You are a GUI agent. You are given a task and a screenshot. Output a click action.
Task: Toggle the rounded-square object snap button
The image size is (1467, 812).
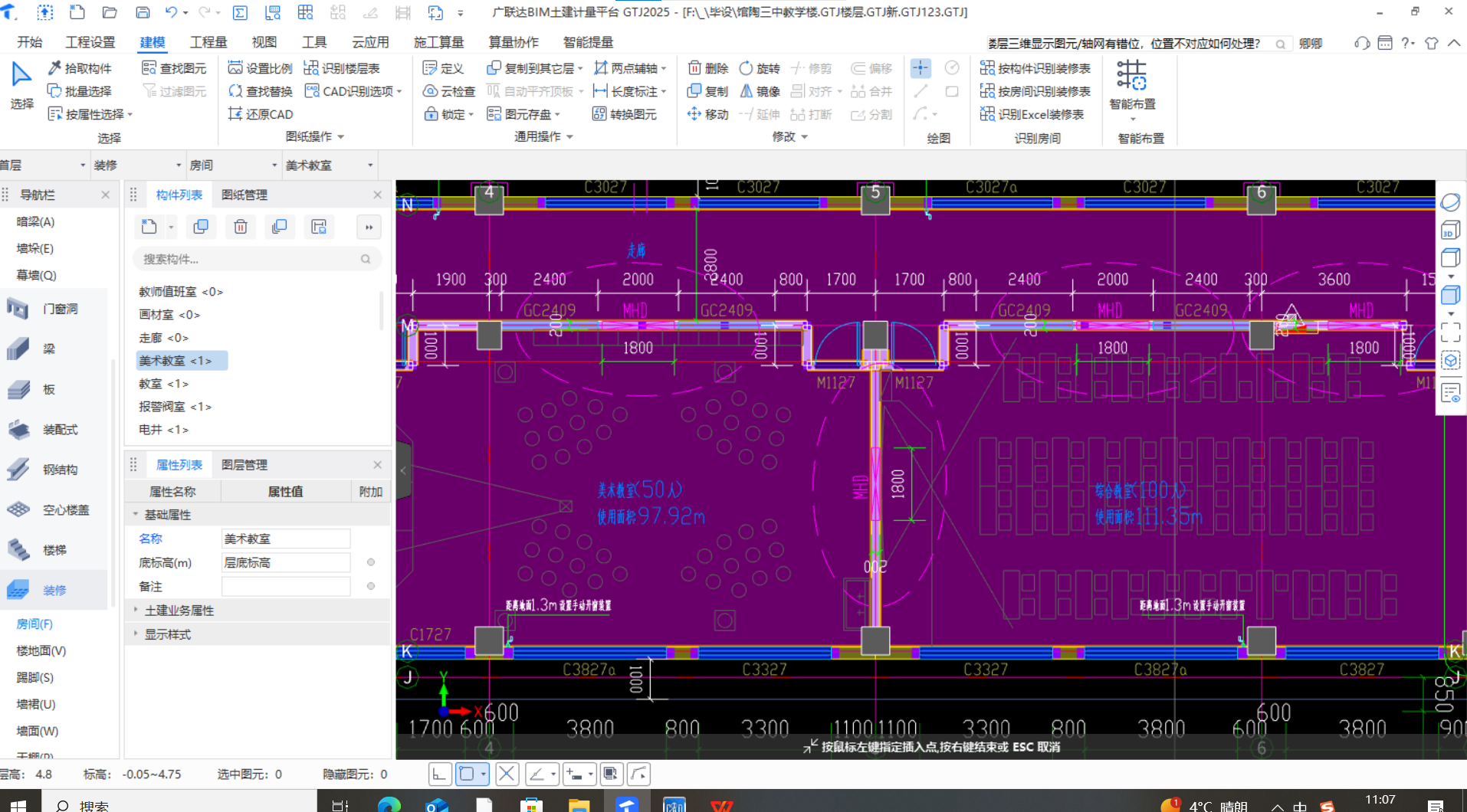(x=467, y=774)
